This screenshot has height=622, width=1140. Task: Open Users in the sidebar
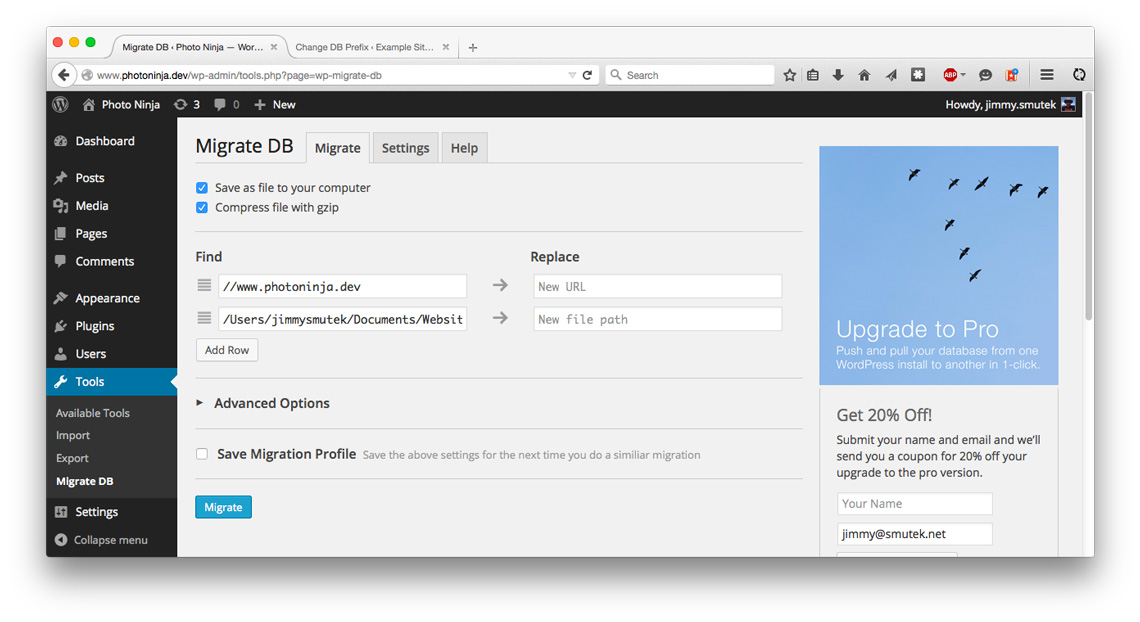(x=111, y=354)
